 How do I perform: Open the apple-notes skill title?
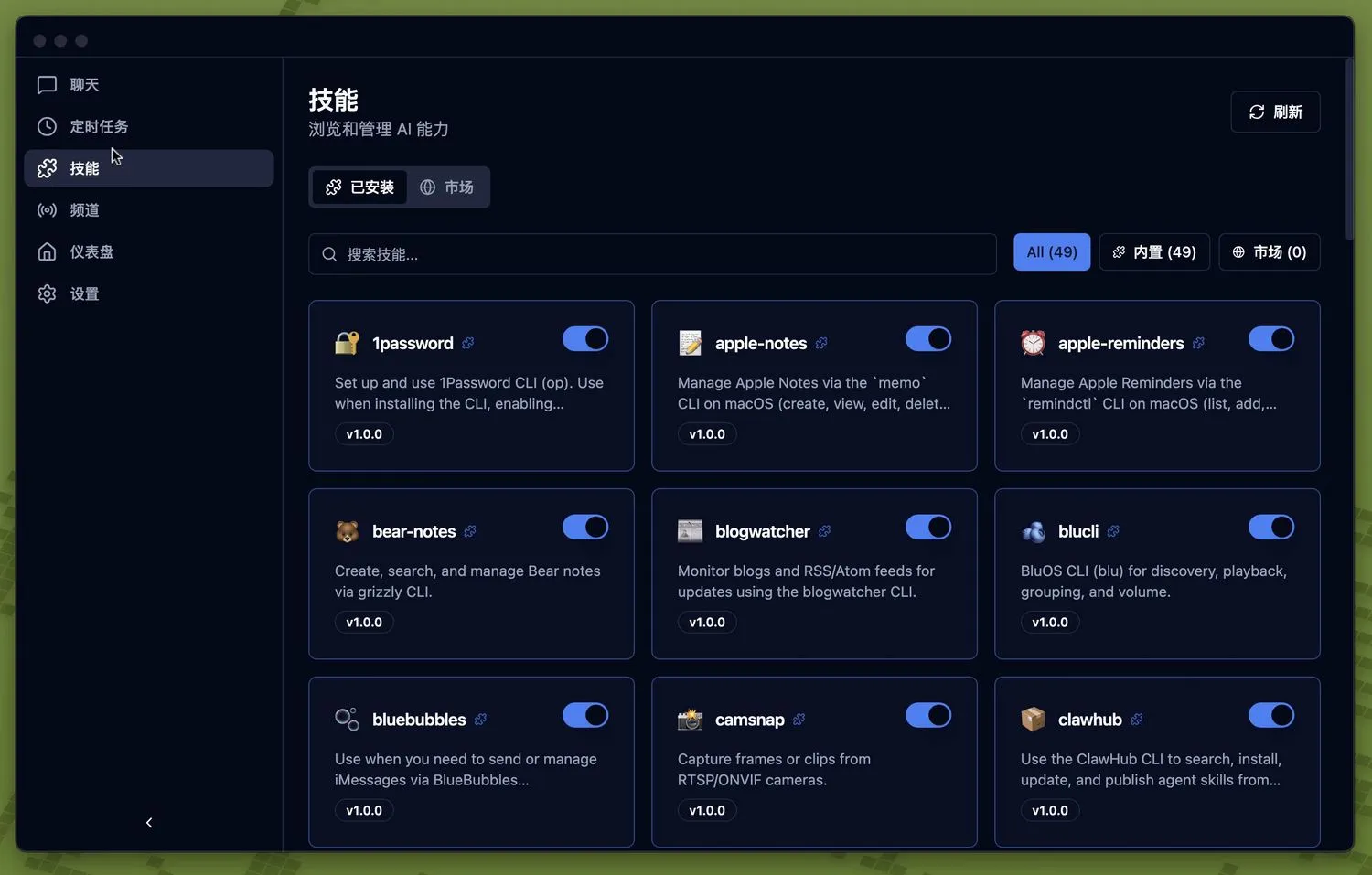pos(761,344)
